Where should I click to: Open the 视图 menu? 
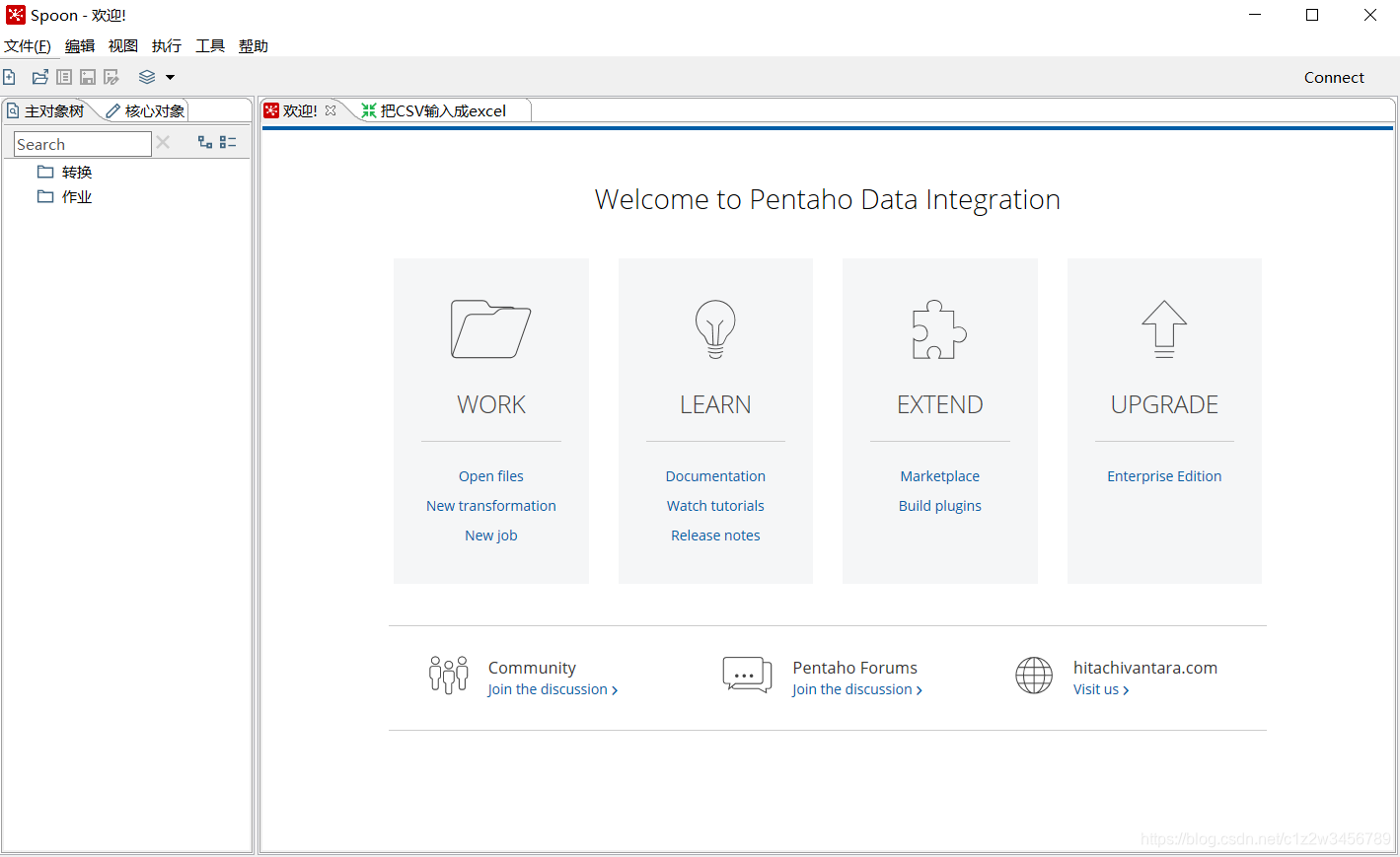tap(123, 46)
